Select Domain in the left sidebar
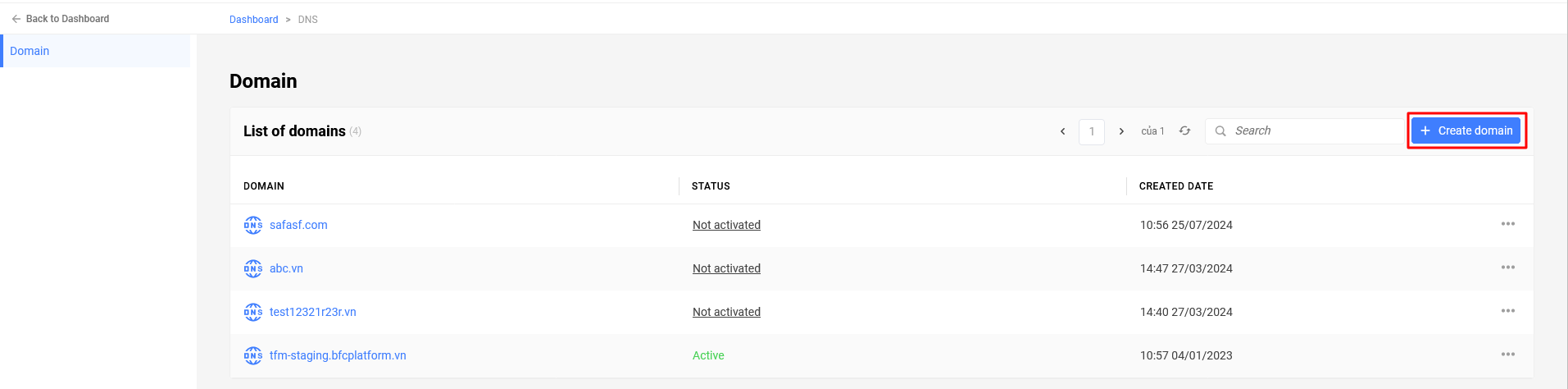The height and width of the screenshot is (389, 1568). 95,51
